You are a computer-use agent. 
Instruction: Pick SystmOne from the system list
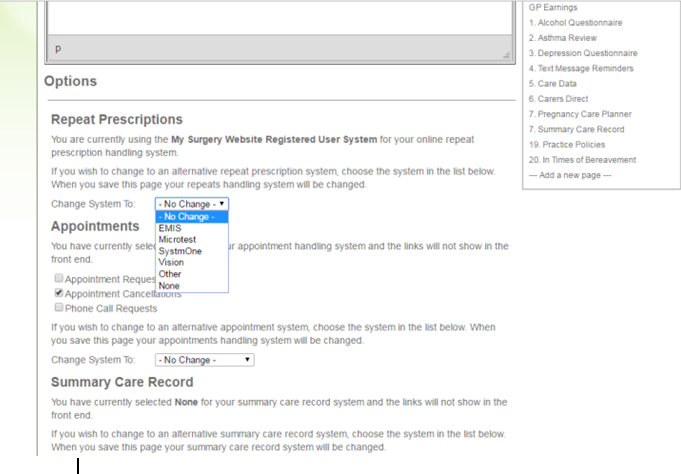pos(179,251)
